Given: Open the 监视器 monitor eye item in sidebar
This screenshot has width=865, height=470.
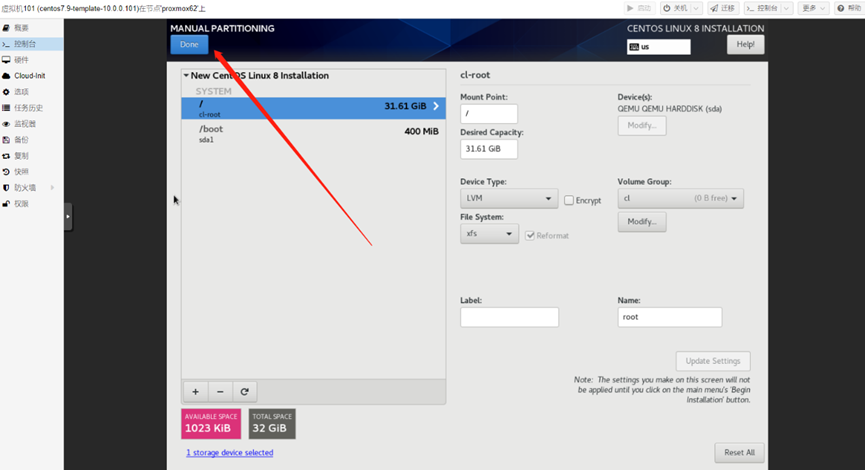Looking at the screenshot, I should pos(31,124).
